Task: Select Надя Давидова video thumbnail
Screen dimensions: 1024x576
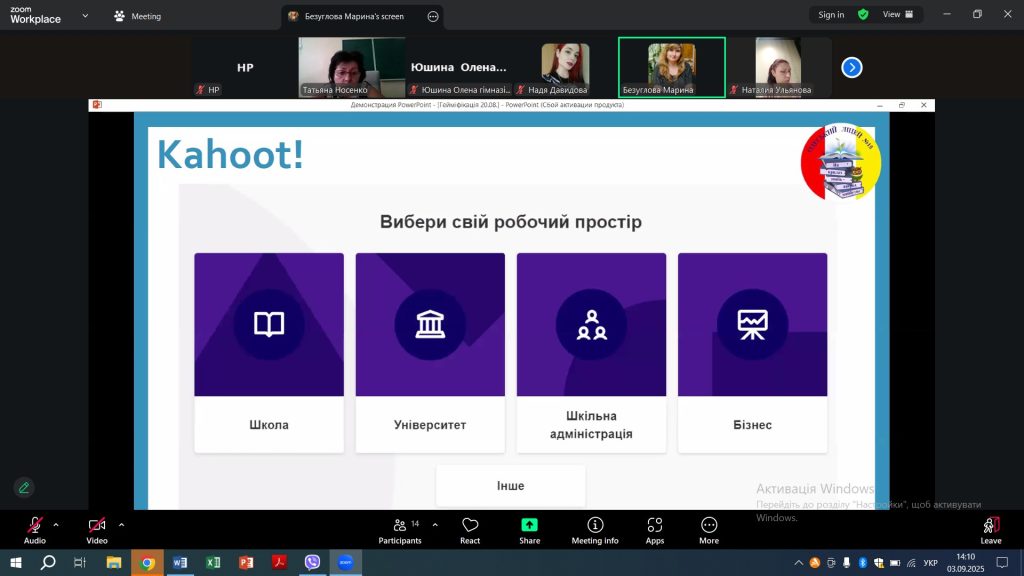Action: tap(566, 67)
